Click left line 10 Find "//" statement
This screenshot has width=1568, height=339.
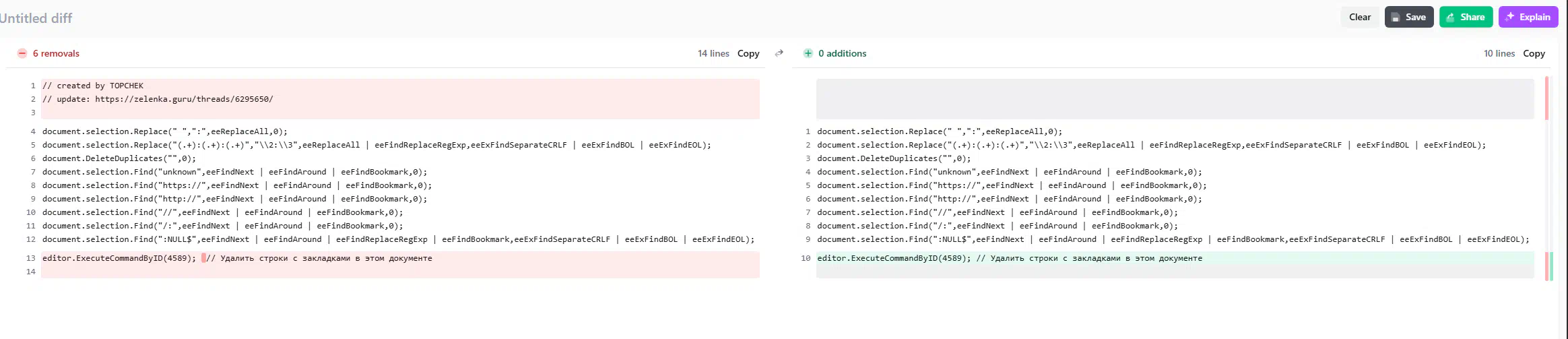coord(223,212)
